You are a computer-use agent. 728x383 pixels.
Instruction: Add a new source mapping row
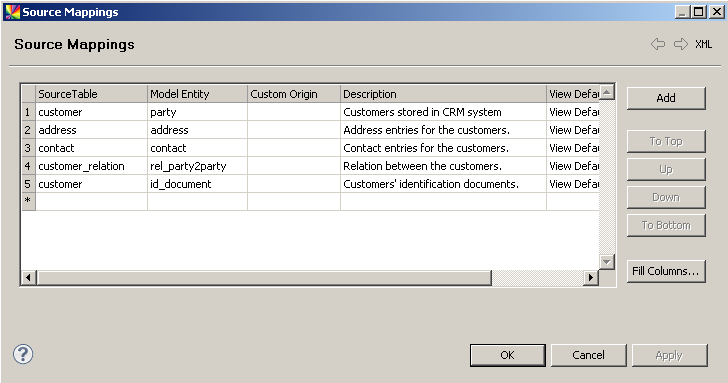[x=666, y=98]
